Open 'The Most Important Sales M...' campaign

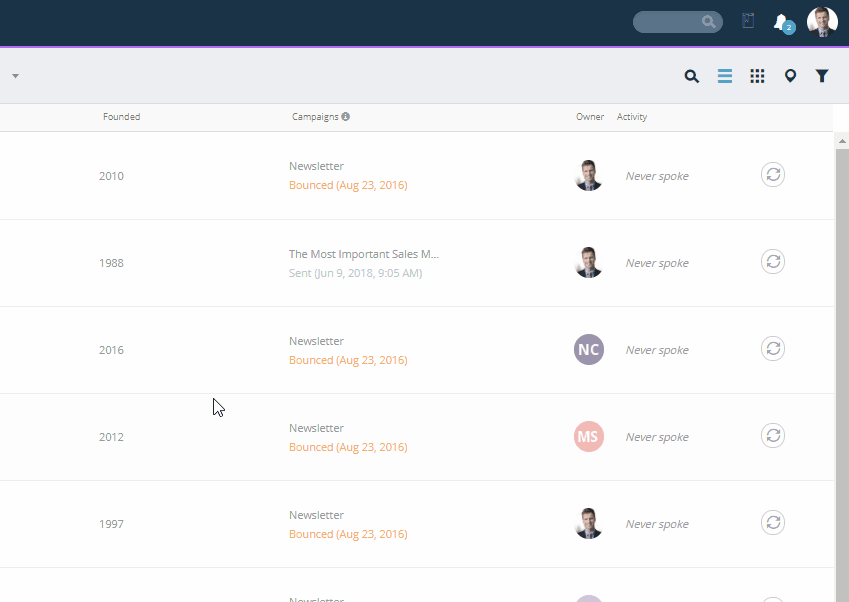pyautogui.click(x=364, y=254)
